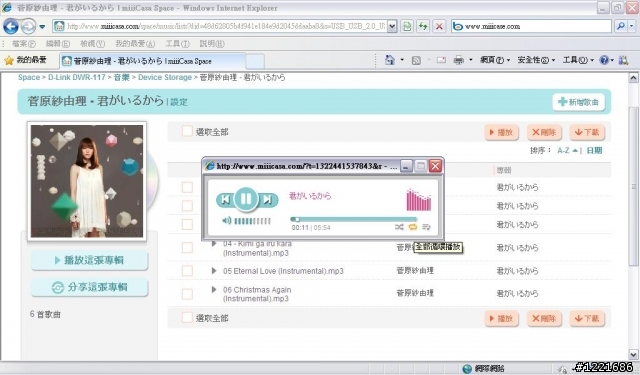Click the Home icon in command bar

click(x=390, y=60)
